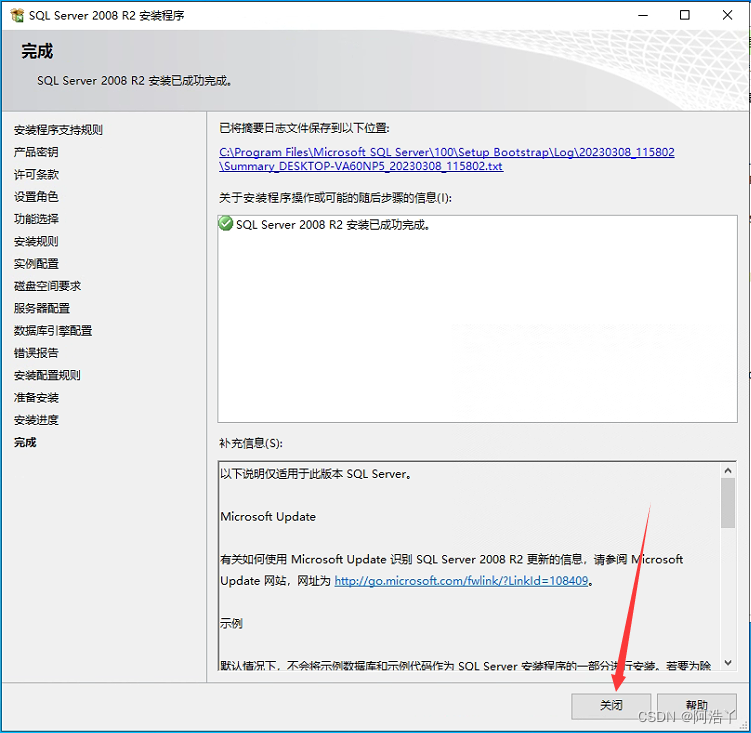The height and width of the screenshot is (733, 751).
Task: Select the 安装程序支持规则 step
Action: [58, 130]
